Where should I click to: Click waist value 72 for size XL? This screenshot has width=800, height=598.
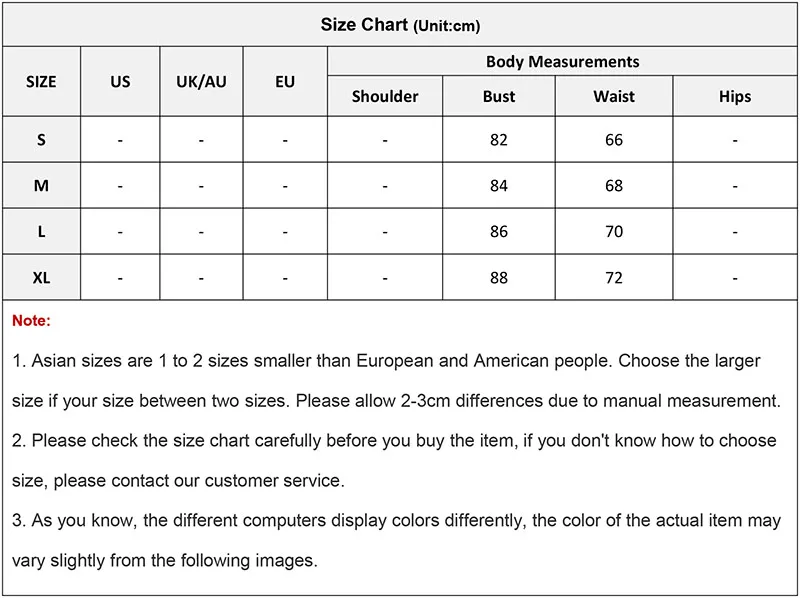pos(614,278)
